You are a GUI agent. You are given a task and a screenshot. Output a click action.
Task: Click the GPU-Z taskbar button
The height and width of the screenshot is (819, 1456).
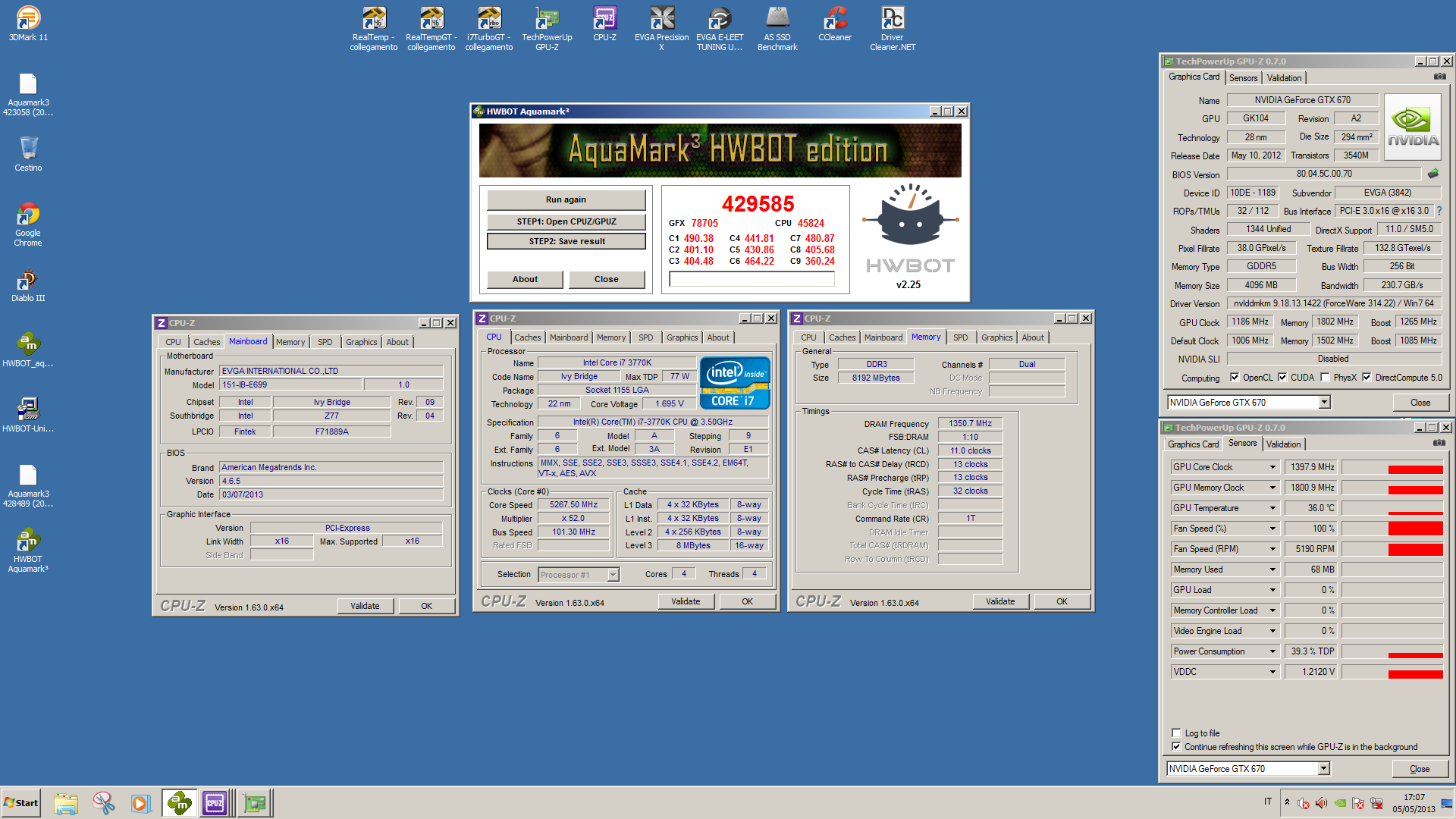(256, 802)
